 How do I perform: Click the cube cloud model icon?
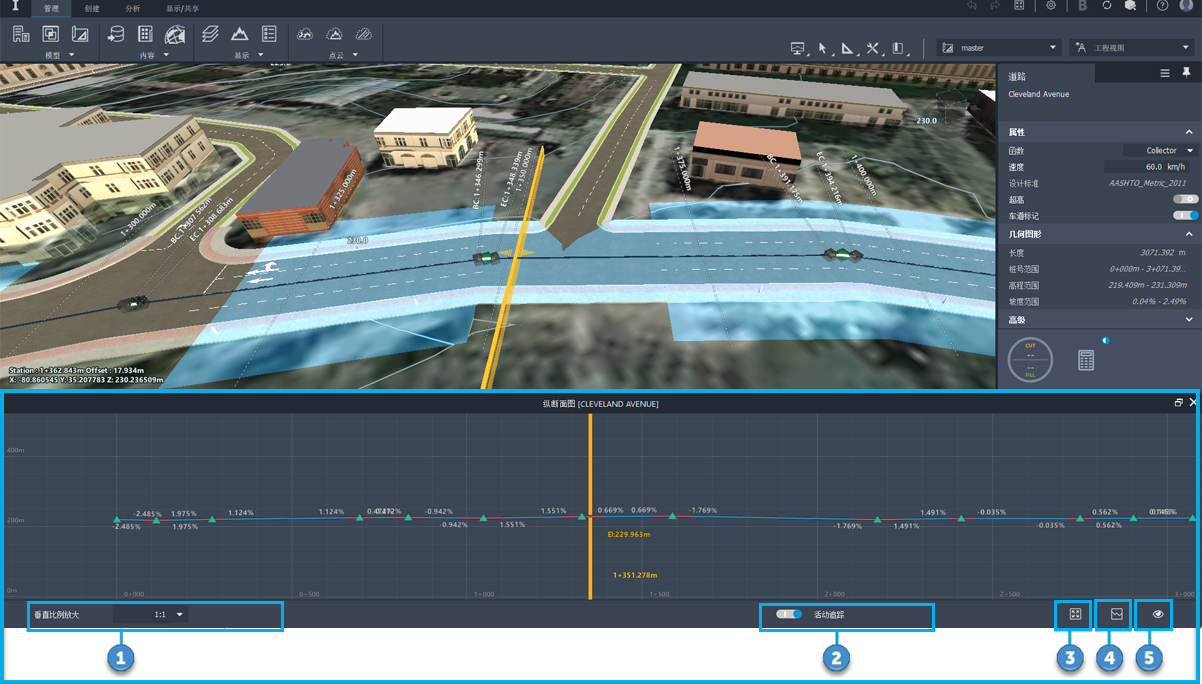[1130, 6]
